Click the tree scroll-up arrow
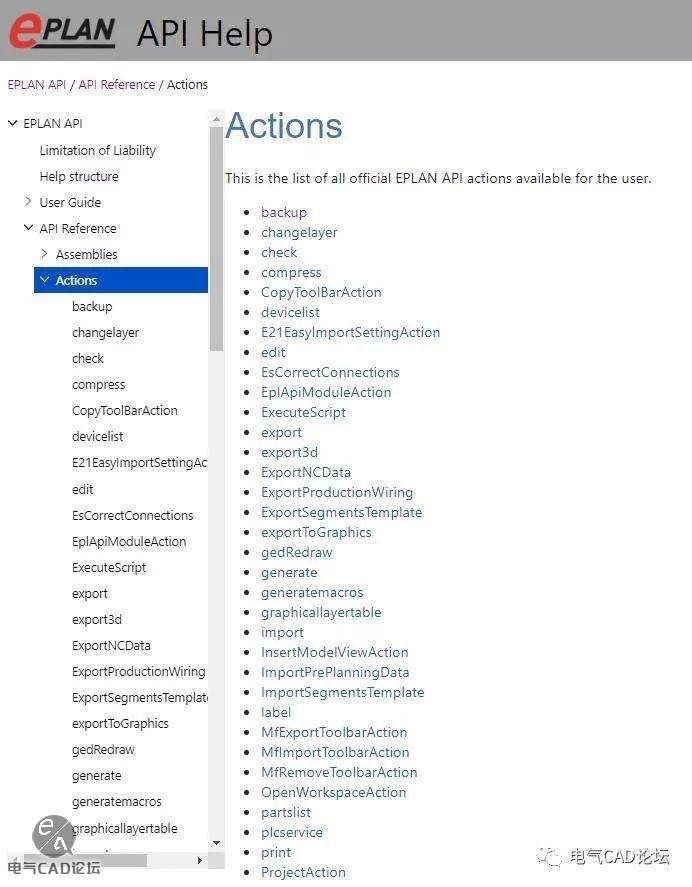692x887 pixels. (x=215, y=119)
